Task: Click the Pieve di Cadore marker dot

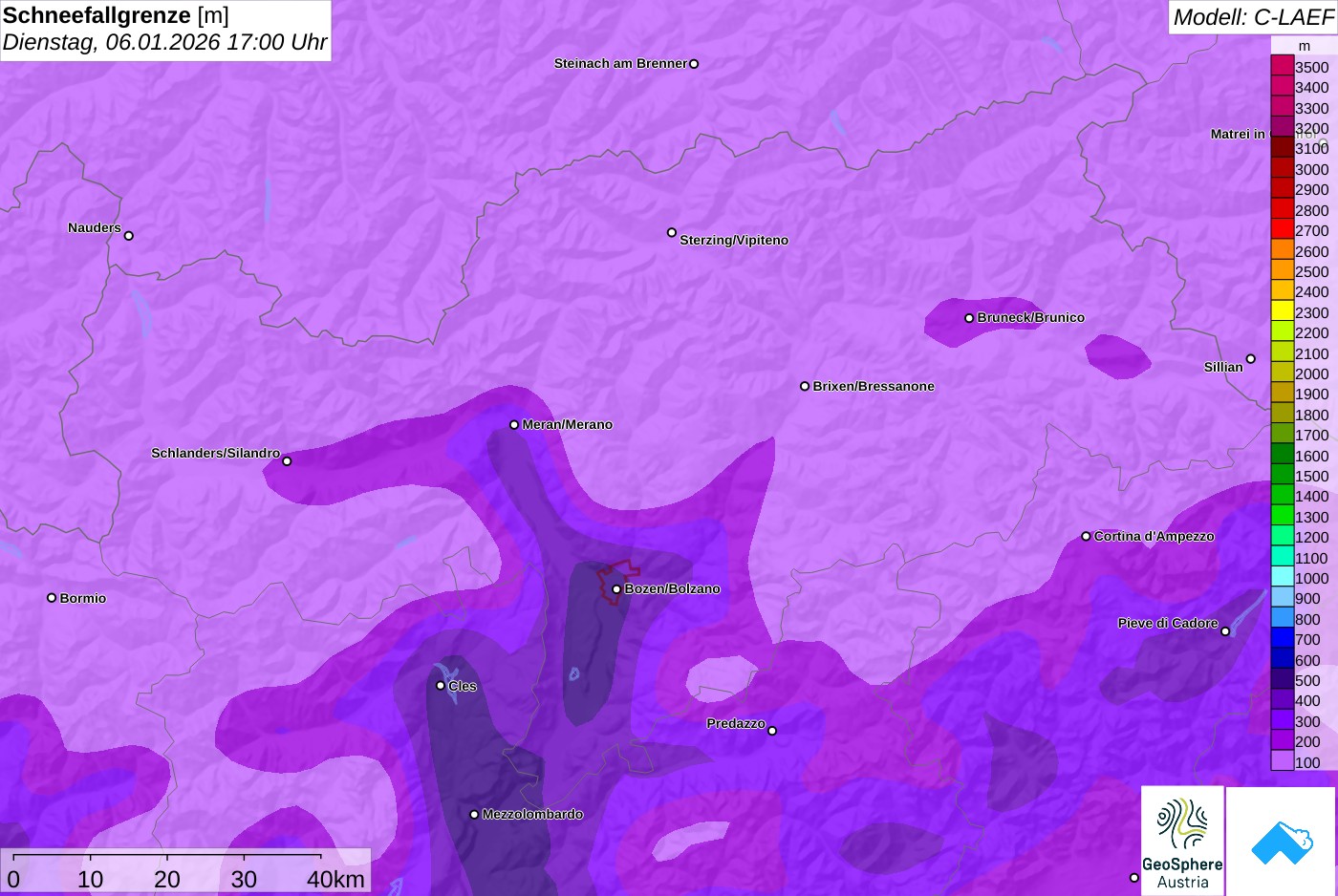Action: click(x=1225, y=631)
